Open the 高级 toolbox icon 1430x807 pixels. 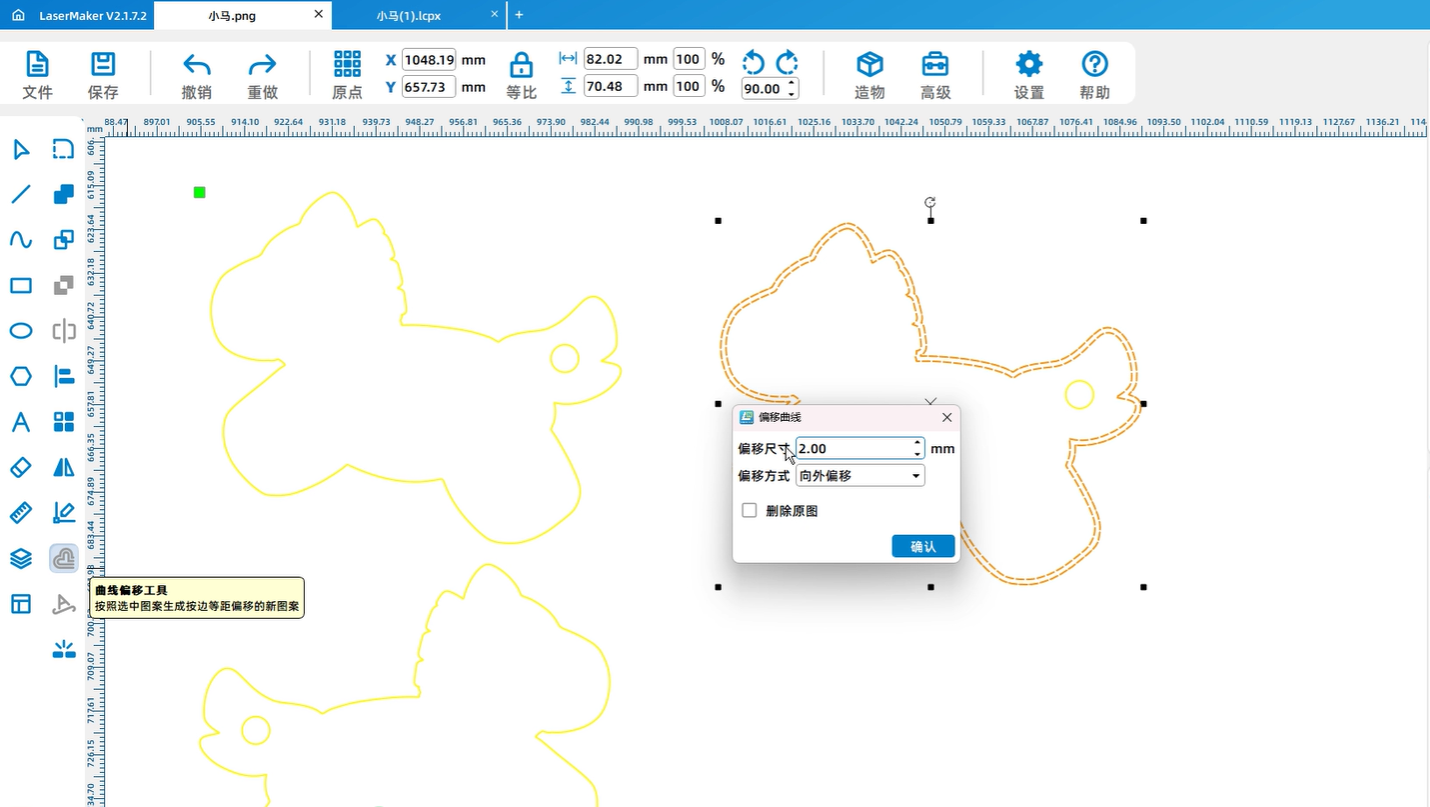tap(935, 65)
